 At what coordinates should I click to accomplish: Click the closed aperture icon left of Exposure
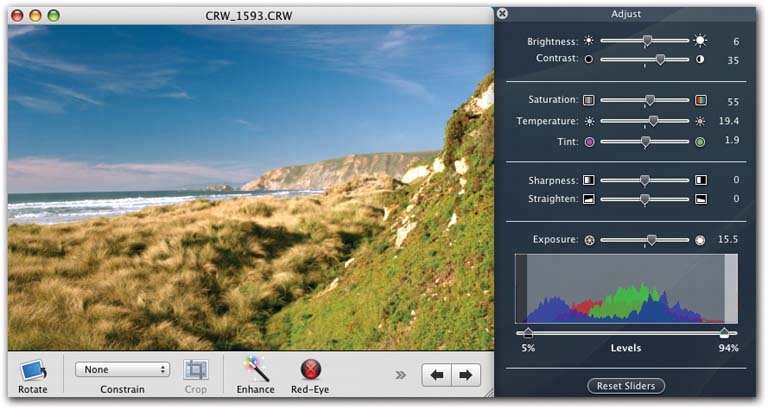[x=589, y=241]
